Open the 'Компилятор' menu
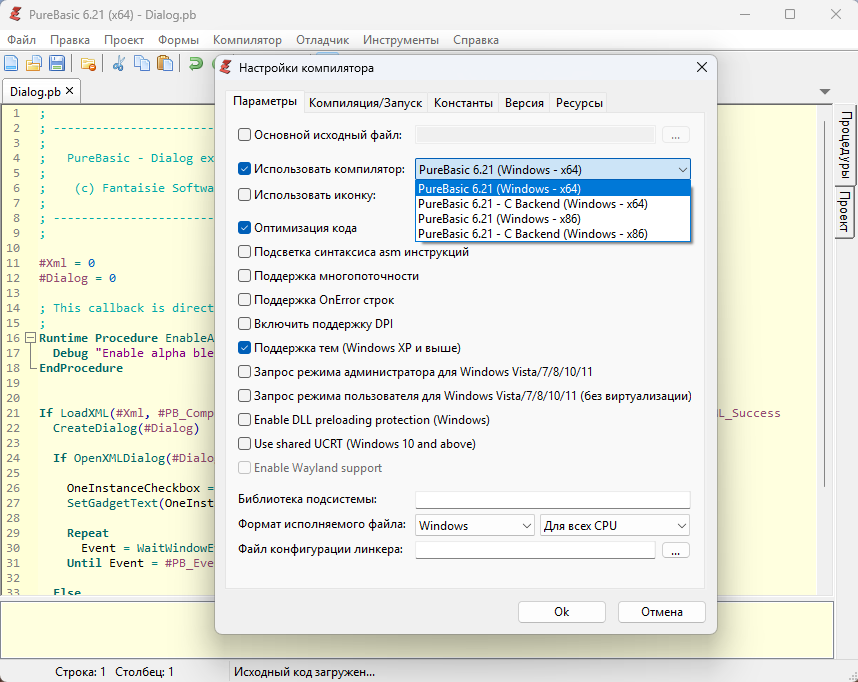 point(247,40)
